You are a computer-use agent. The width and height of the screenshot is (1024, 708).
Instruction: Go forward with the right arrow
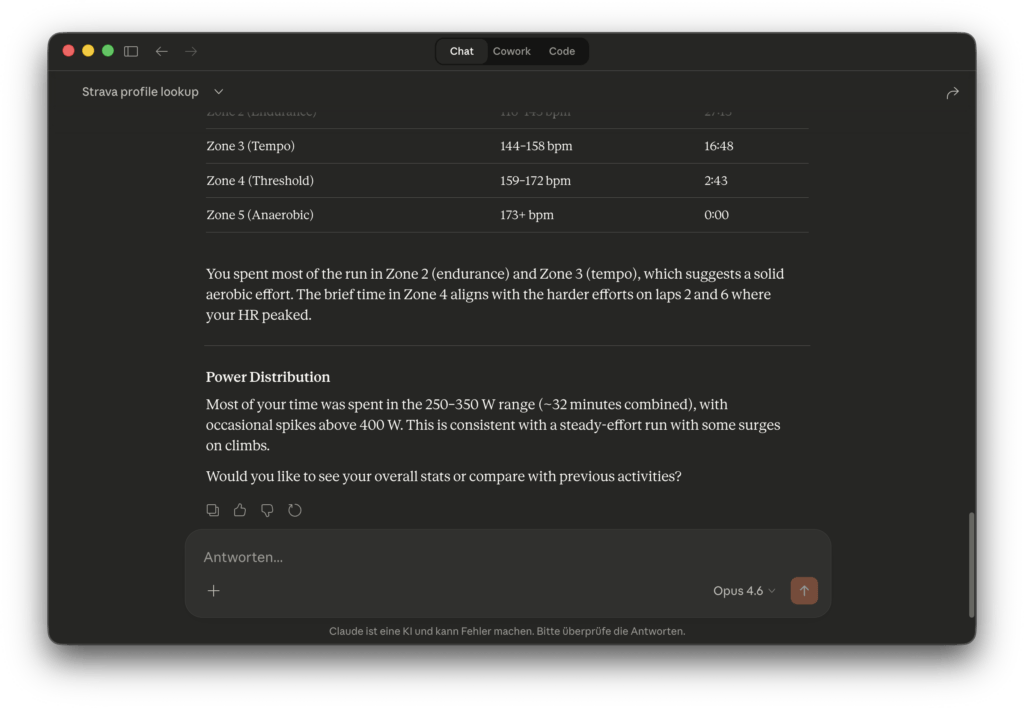click(191, 51)
